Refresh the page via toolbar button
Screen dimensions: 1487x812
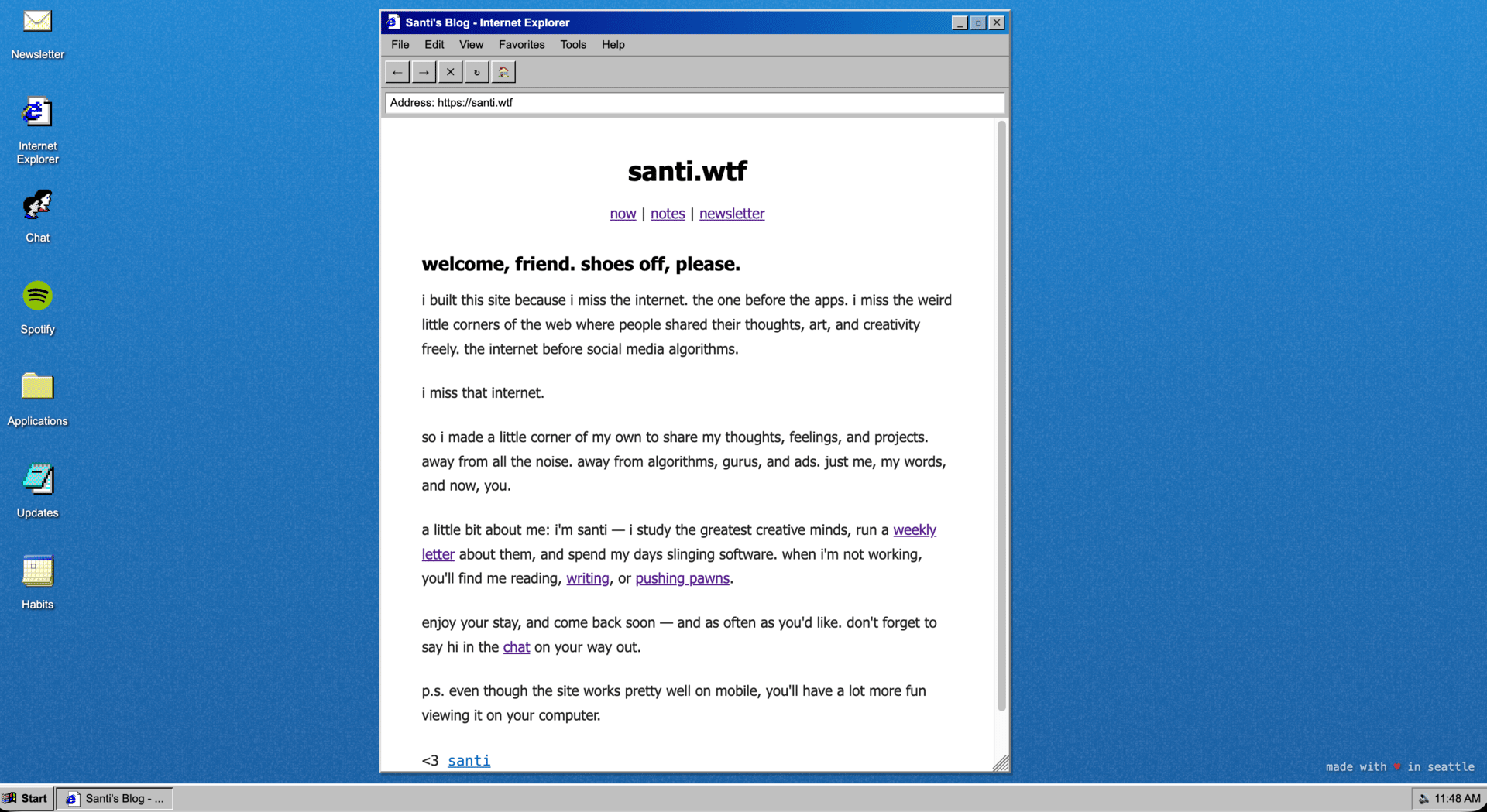coord(476,72)
